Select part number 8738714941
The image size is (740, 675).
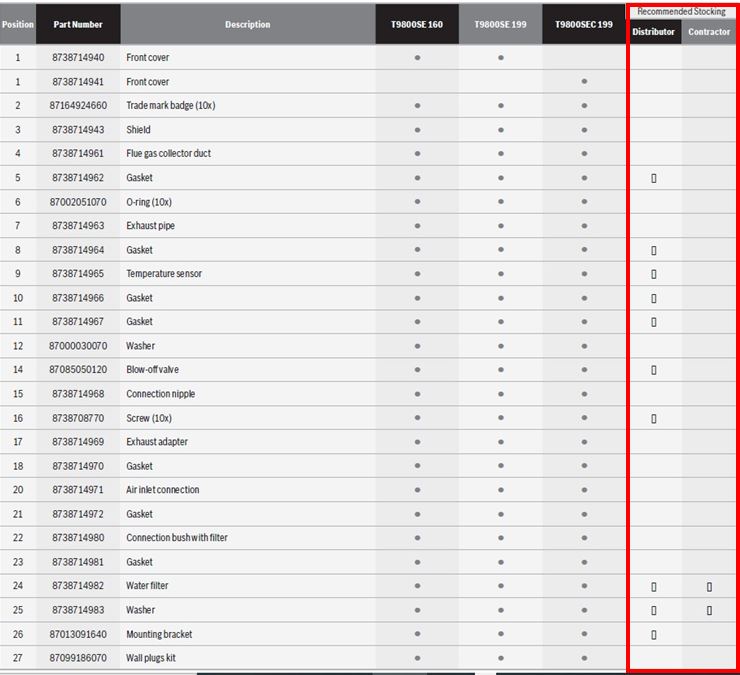click(78, 82)
